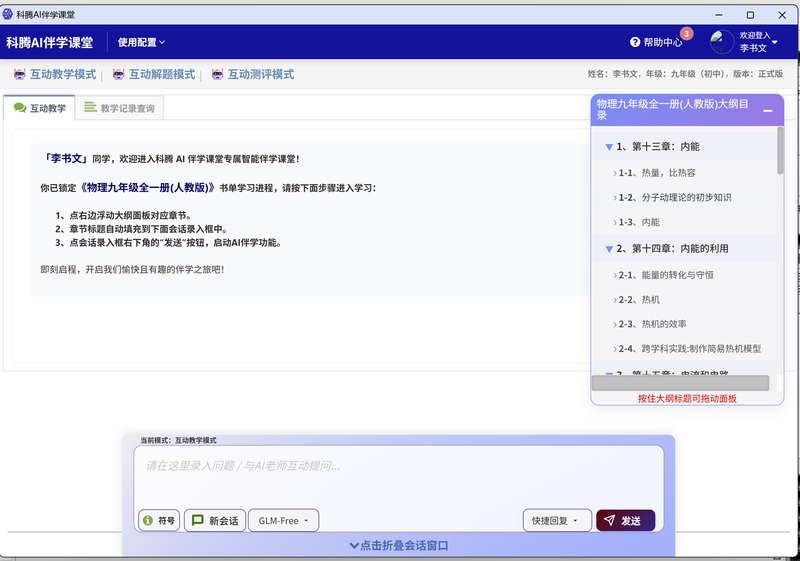
Task: Click the 互动教学模式 robot icon
Action: pyautogui.click(x=20, y=75)
